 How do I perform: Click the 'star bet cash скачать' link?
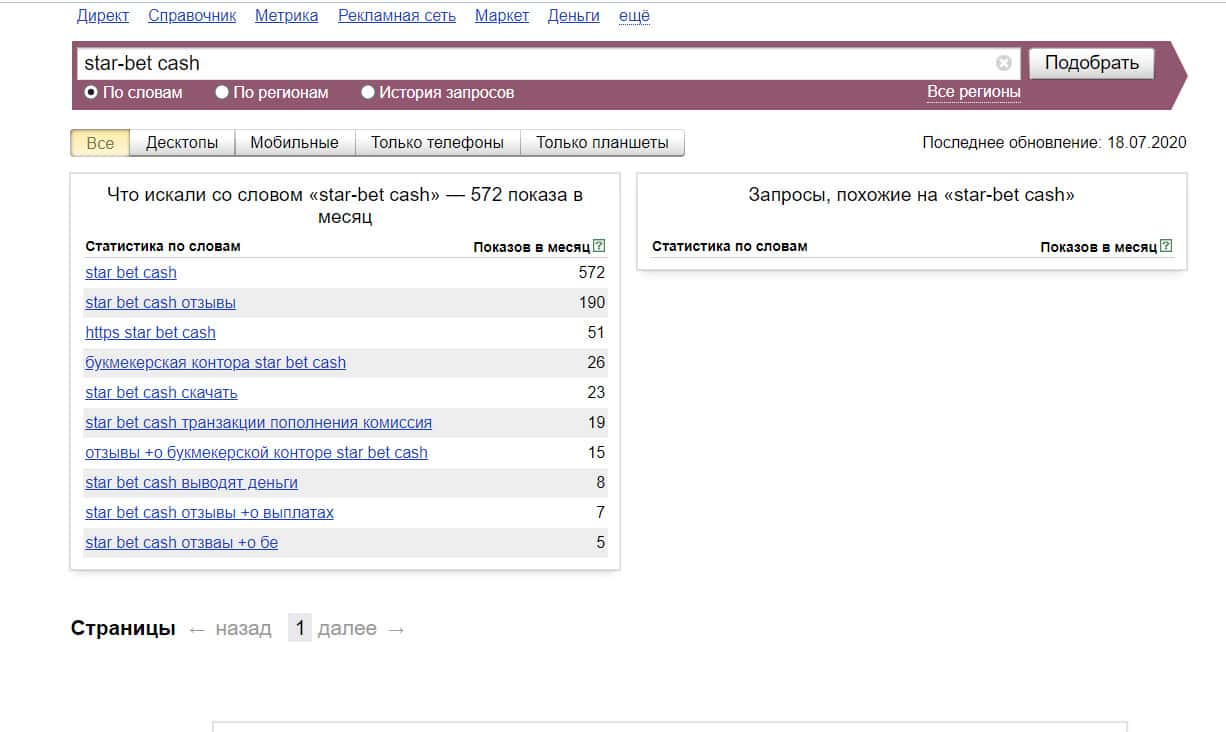(162, 392)
